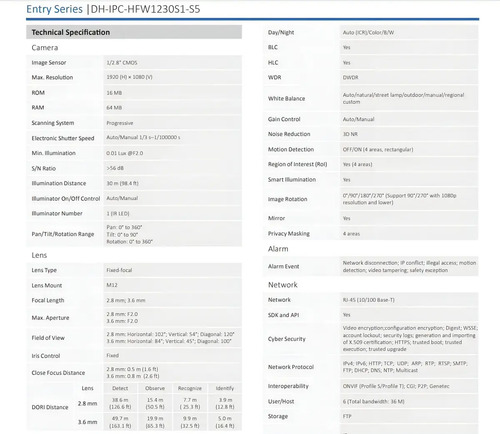Select the '0.01 Lux @F2.0' value
Image resolution: width=500 pixels, height=434 pixels.
[x=125, y=153]
